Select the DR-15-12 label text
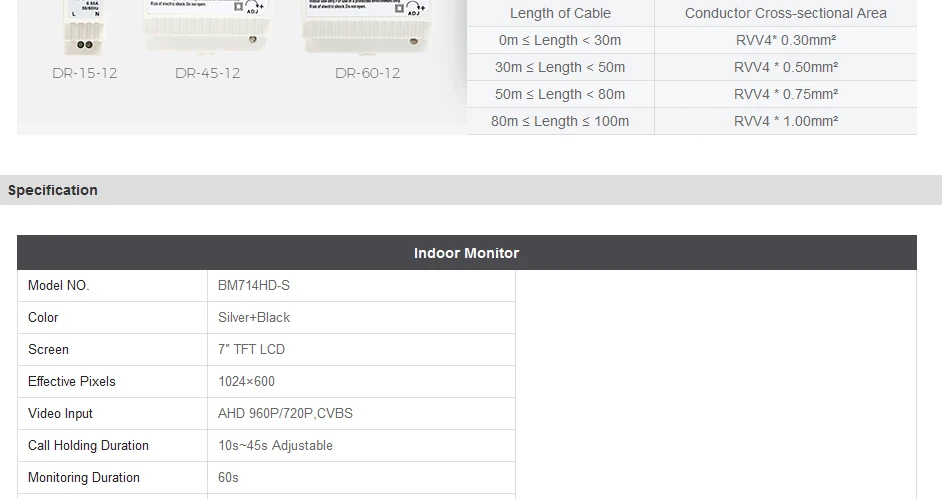The height and width of the screenshot is (499, 949). click(x=85, y=73)
